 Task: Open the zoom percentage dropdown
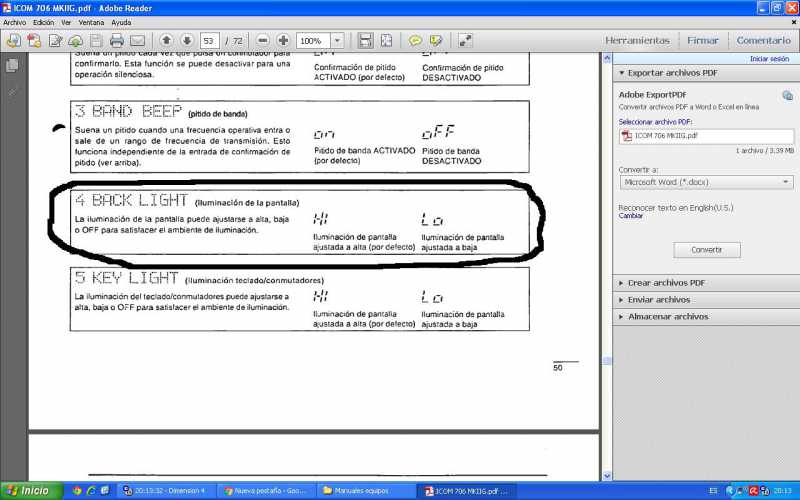point(336,41)
